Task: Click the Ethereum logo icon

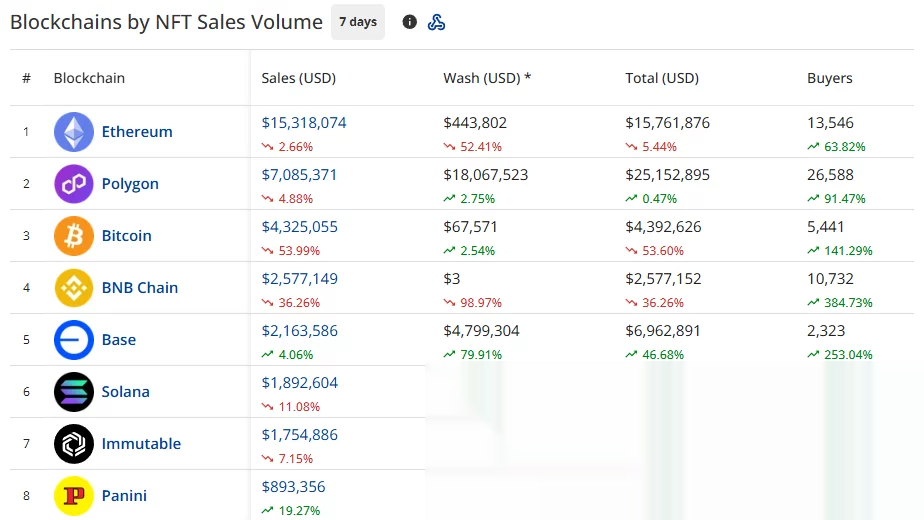Action: (74, 131)
